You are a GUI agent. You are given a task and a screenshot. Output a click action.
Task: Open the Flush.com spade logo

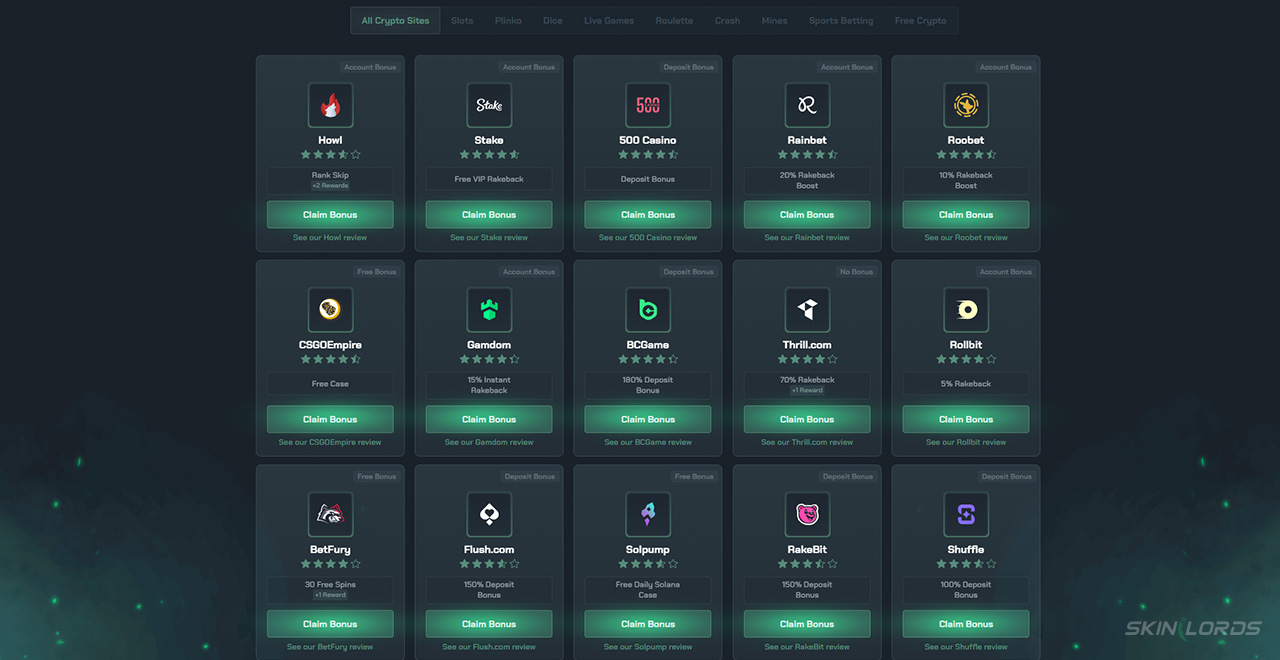(x=489, y=515)
